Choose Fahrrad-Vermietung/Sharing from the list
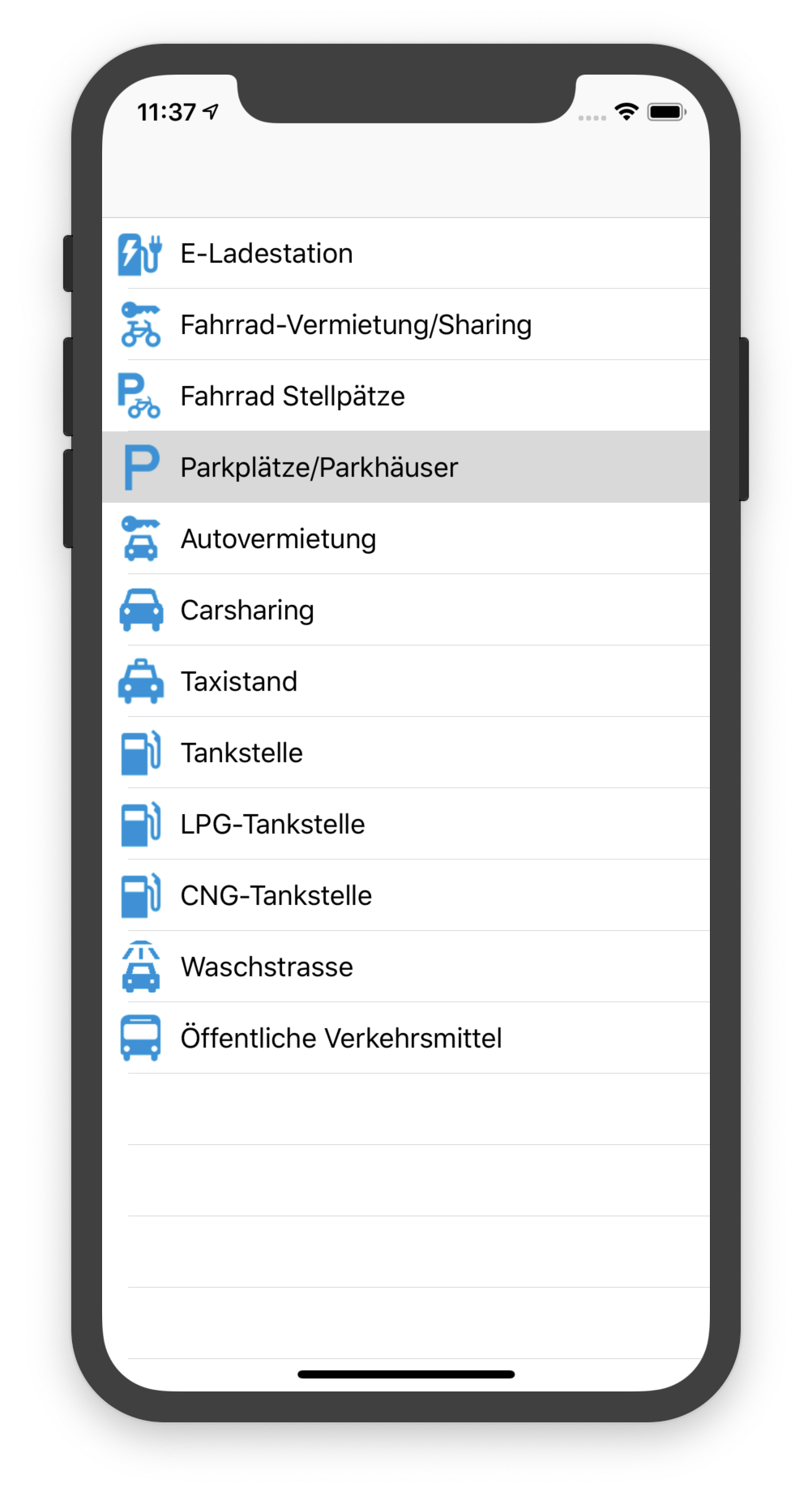Viewport: 812px width, 1492px height. pyautogui.click(x=356, y=325)
